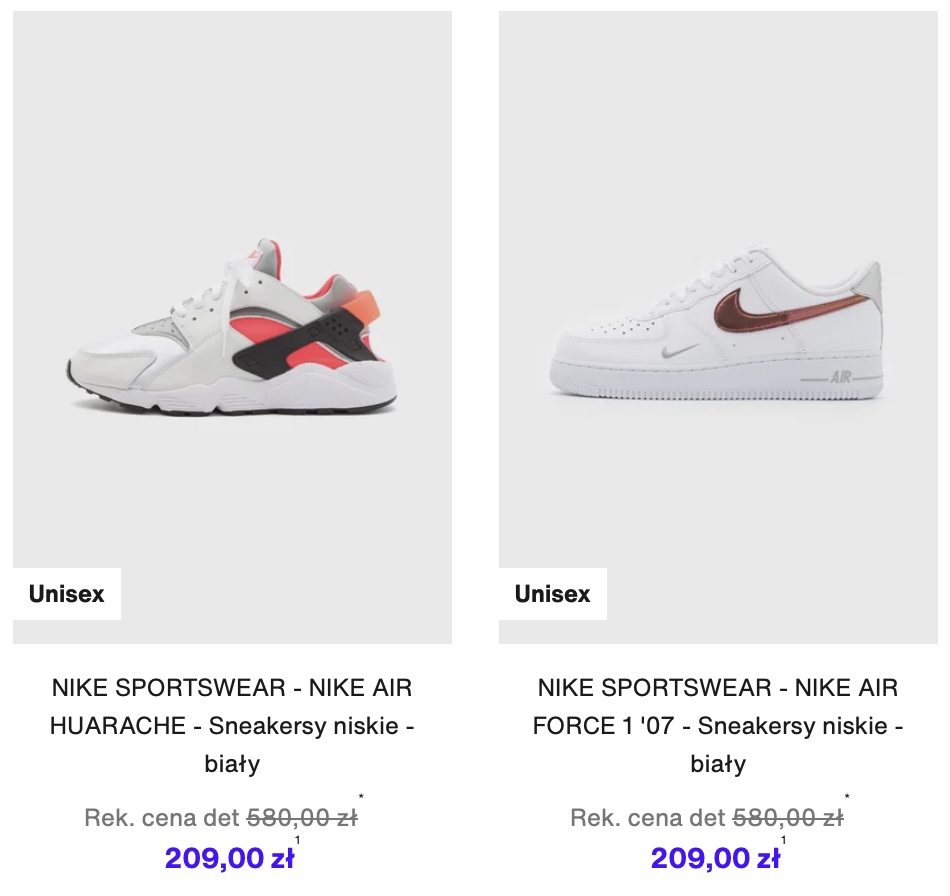950x896 pixels.
Task: Click footnote marker 1 above the Huarache sale price
Action: (x=297, y=840)
